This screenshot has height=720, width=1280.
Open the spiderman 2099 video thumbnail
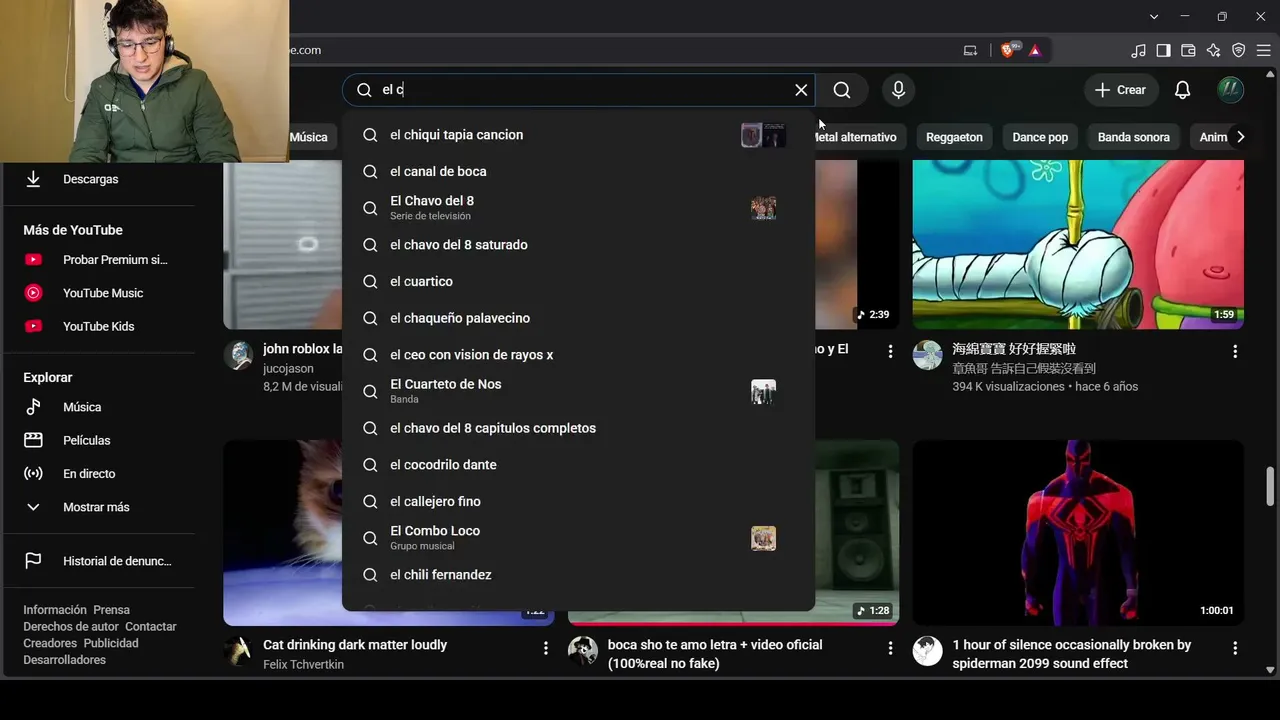(1078, 532)
